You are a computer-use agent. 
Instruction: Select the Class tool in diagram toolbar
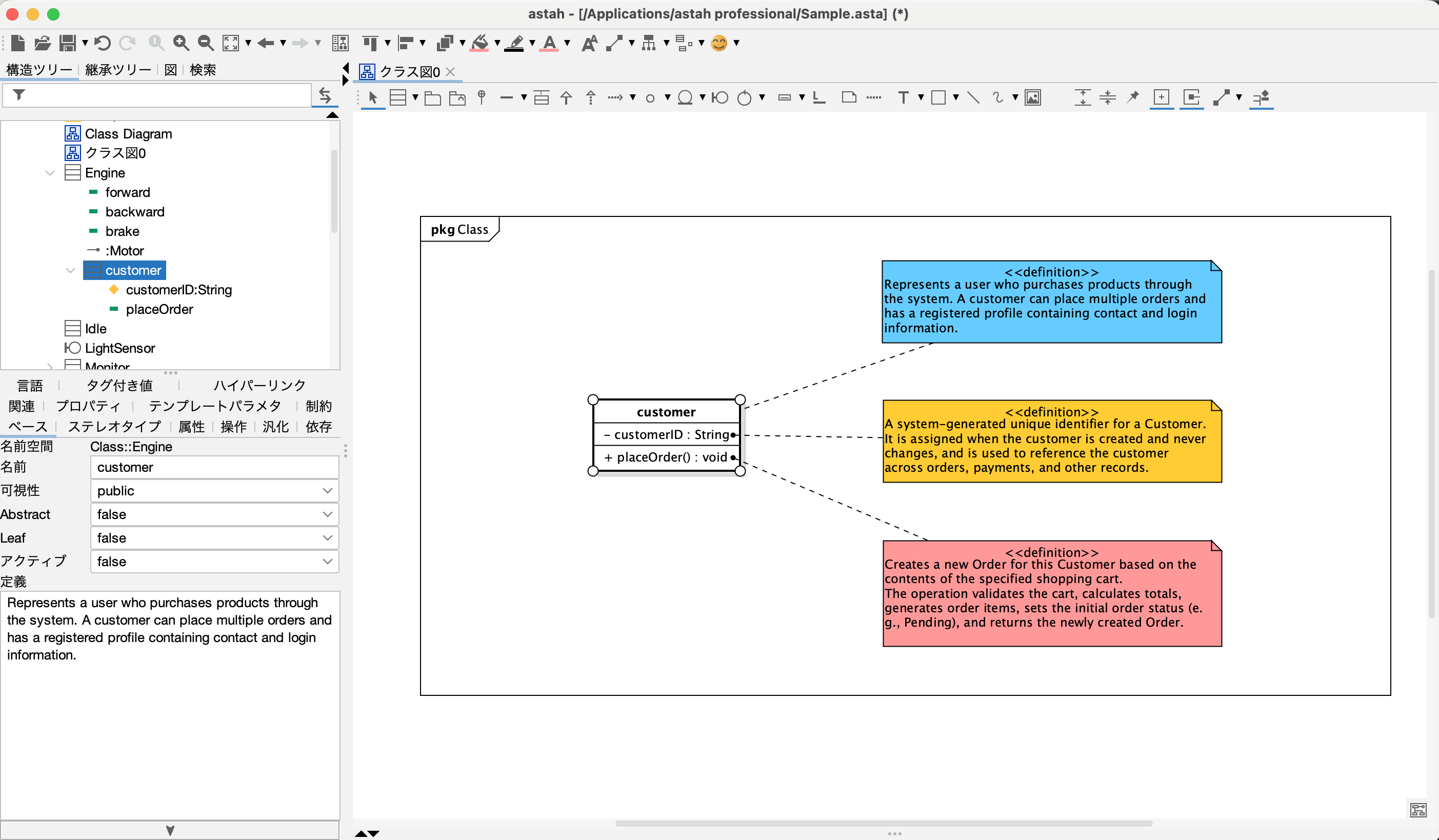point(397,97)
